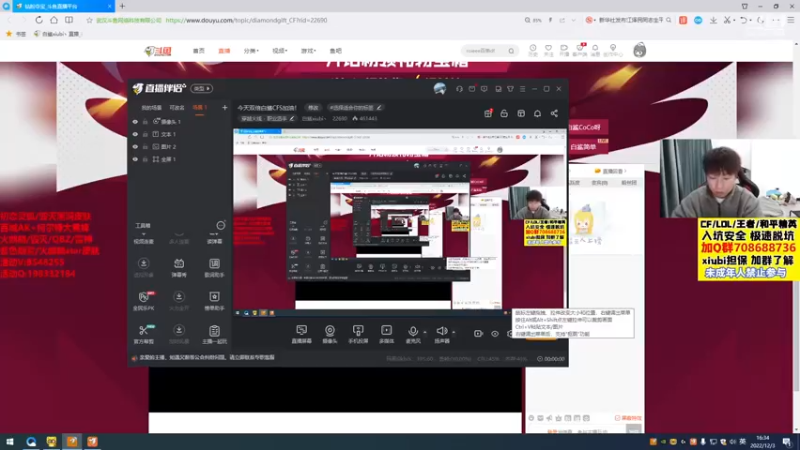
Task: Hide the 图片 2 source layer
Action: (x=135, y=147)
